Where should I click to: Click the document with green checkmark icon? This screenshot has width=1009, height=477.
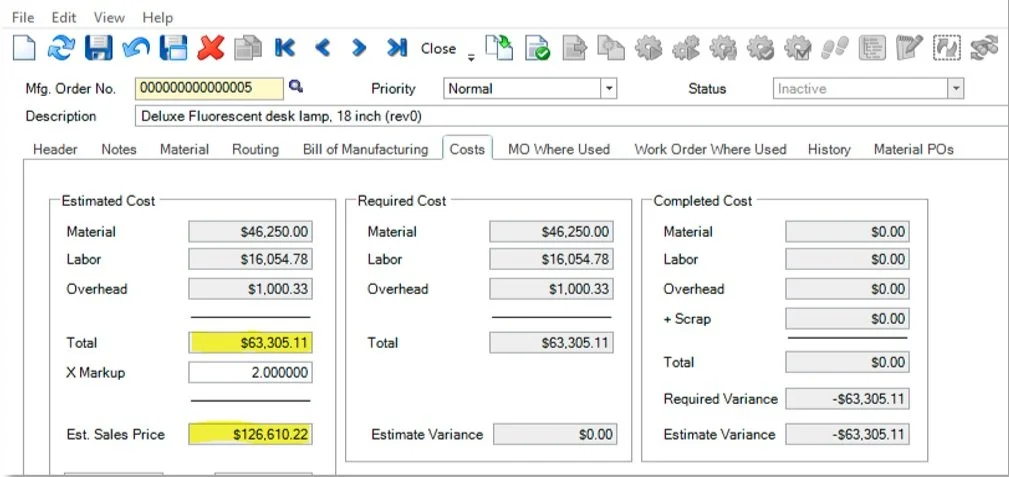537,48
